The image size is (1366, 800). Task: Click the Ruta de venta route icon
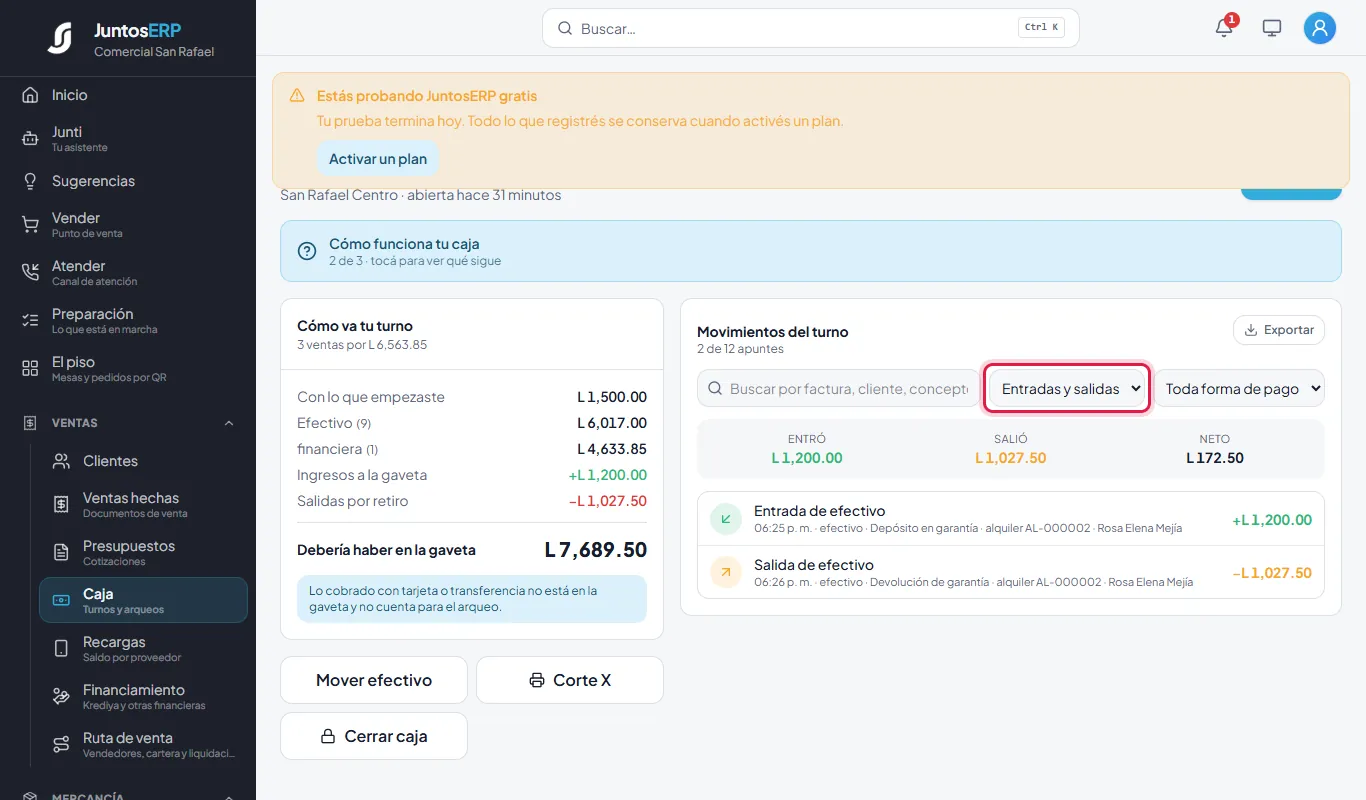pyautogui.click(x=61, y=745)
